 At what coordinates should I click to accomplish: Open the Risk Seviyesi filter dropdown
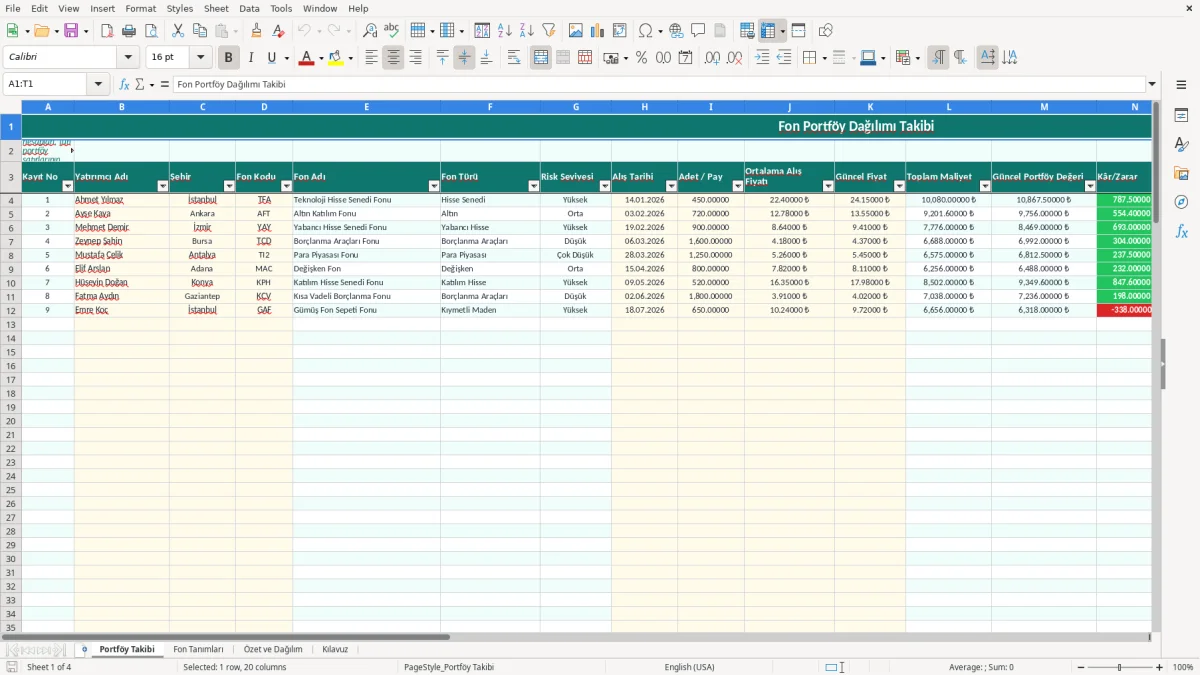click(605, 186)
